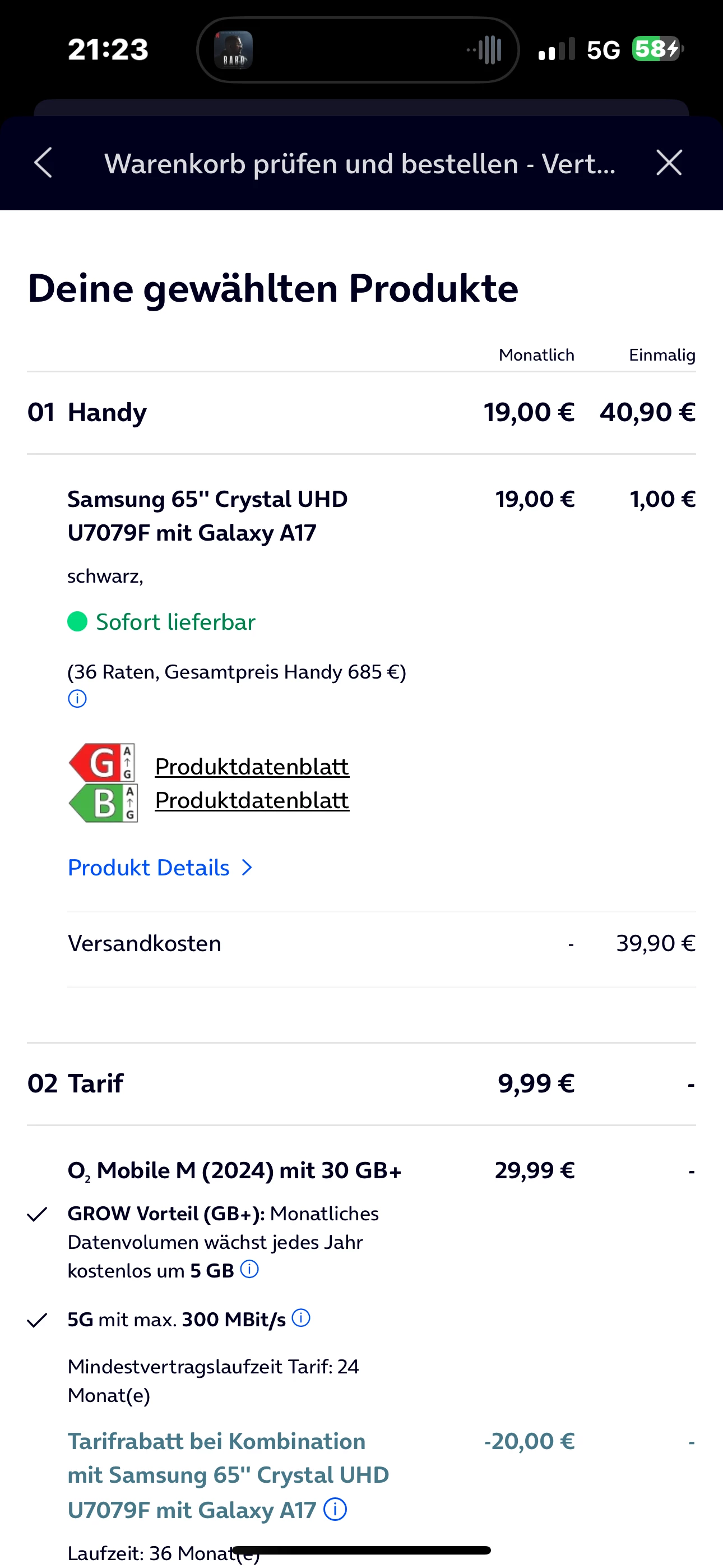723x1568 pixels.
Task: Tap the home indicator bar
Action: tap(361, 1549)
